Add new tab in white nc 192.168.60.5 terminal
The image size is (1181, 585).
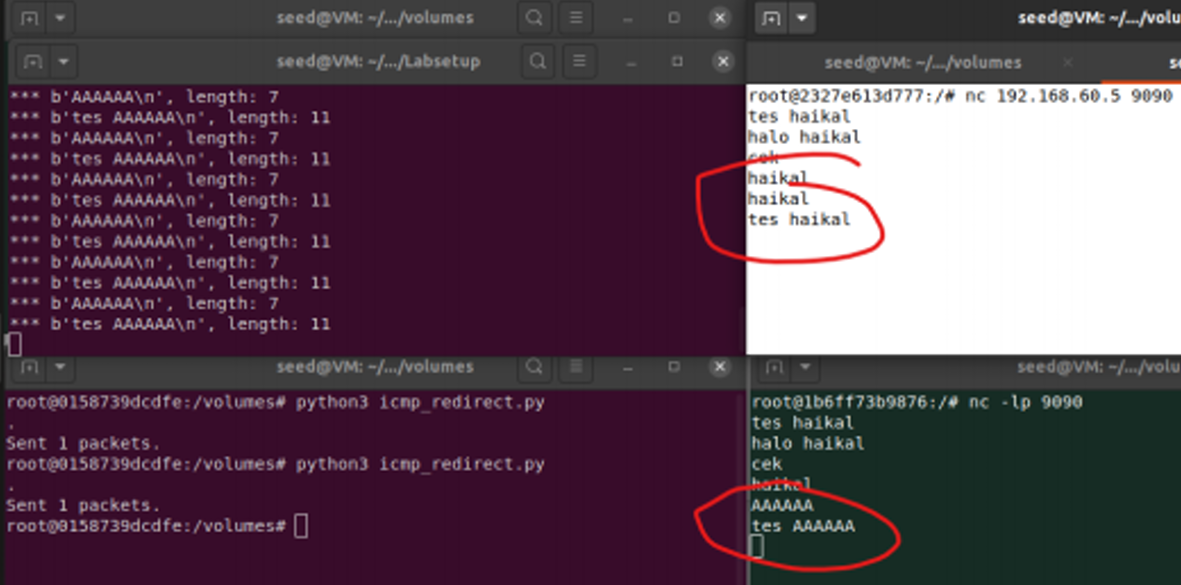(x=771, y=18)
